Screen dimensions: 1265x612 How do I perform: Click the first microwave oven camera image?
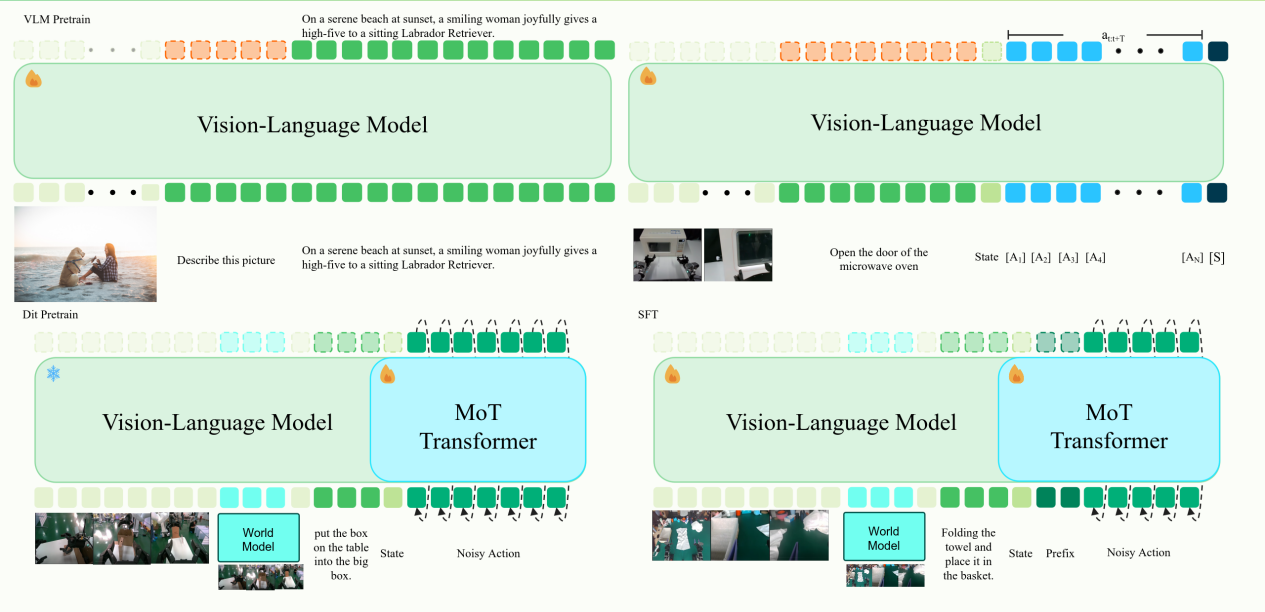(667, 255)
